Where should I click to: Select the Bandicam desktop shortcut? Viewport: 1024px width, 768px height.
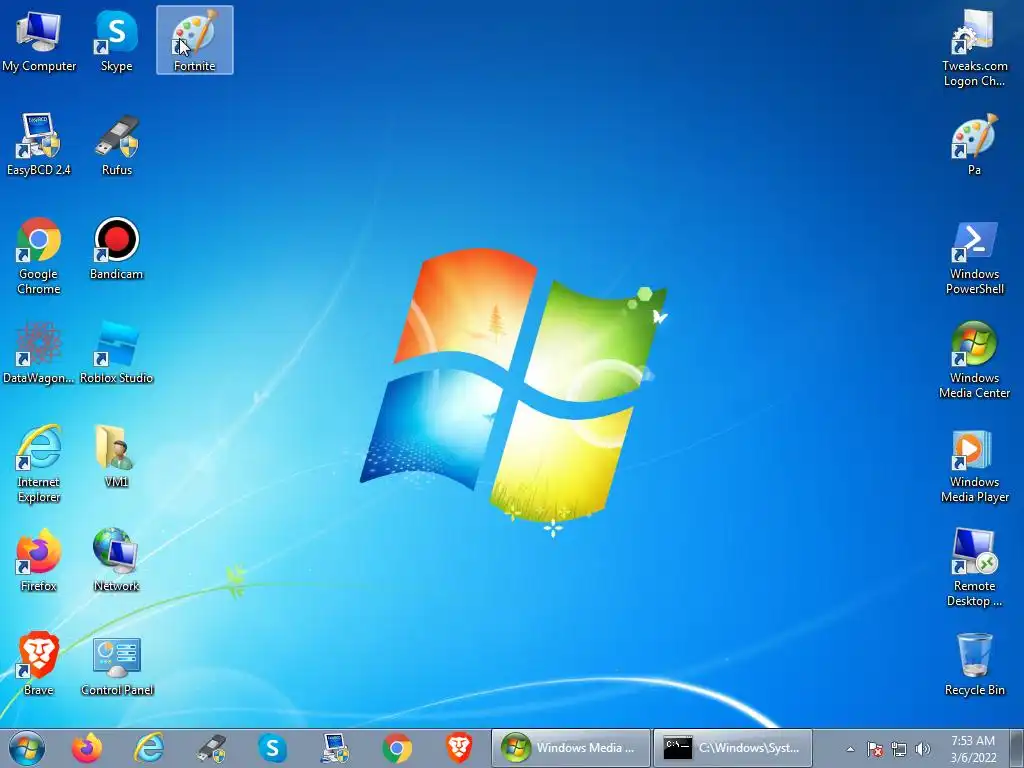click(116, 249)
